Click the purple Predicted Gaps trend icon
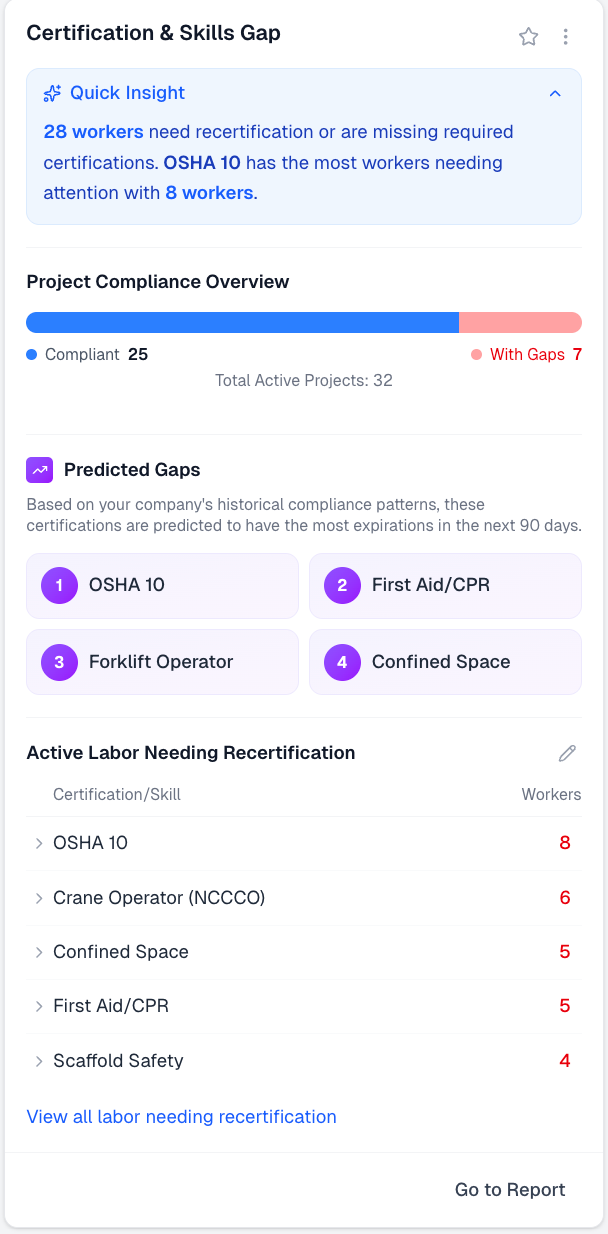 [x=40, y=470]
